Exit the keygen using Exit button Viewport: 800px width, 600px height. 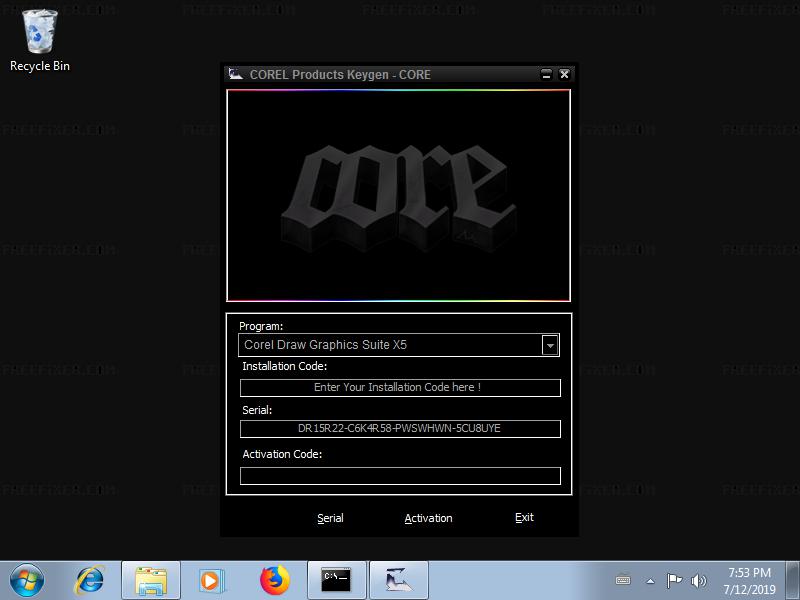coord(524,518)
